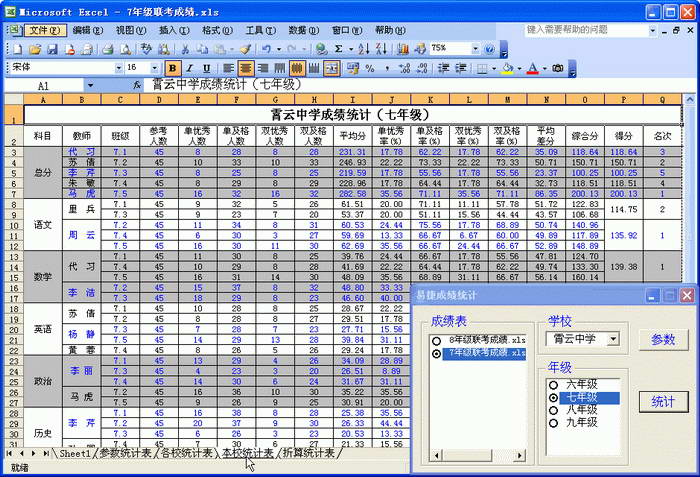
Task: Switch to the 折算统计表 sheet tab
Action: (308, 453)
